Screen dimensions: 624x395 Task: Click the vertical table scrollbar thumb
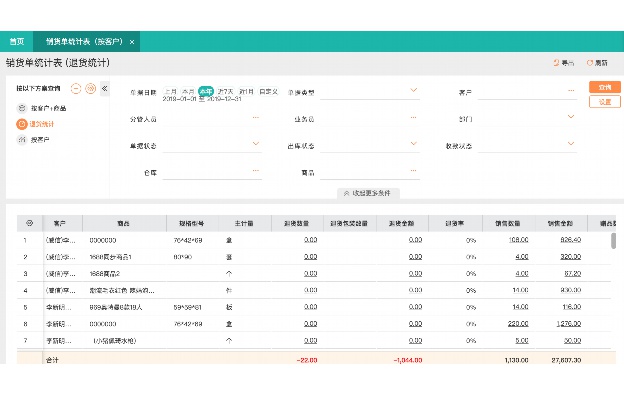[613, 241]
